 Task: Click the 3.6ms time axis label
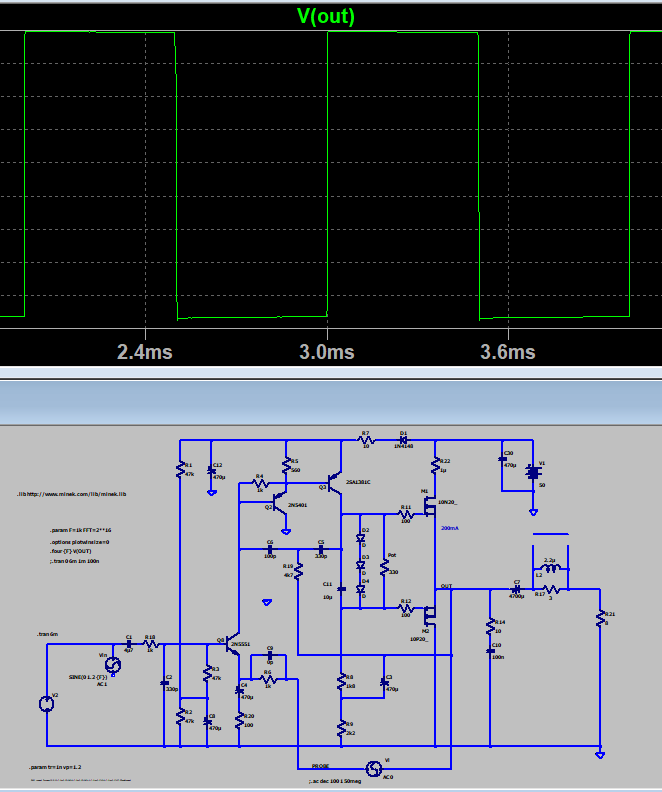508,352
